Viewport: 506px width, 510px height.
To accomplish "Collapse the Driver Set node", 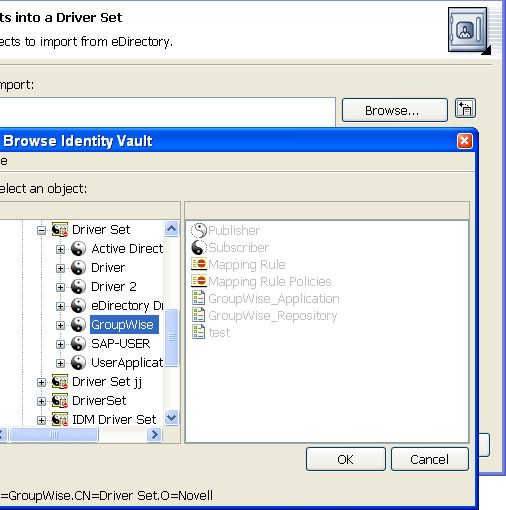I will tap(41, 230).
